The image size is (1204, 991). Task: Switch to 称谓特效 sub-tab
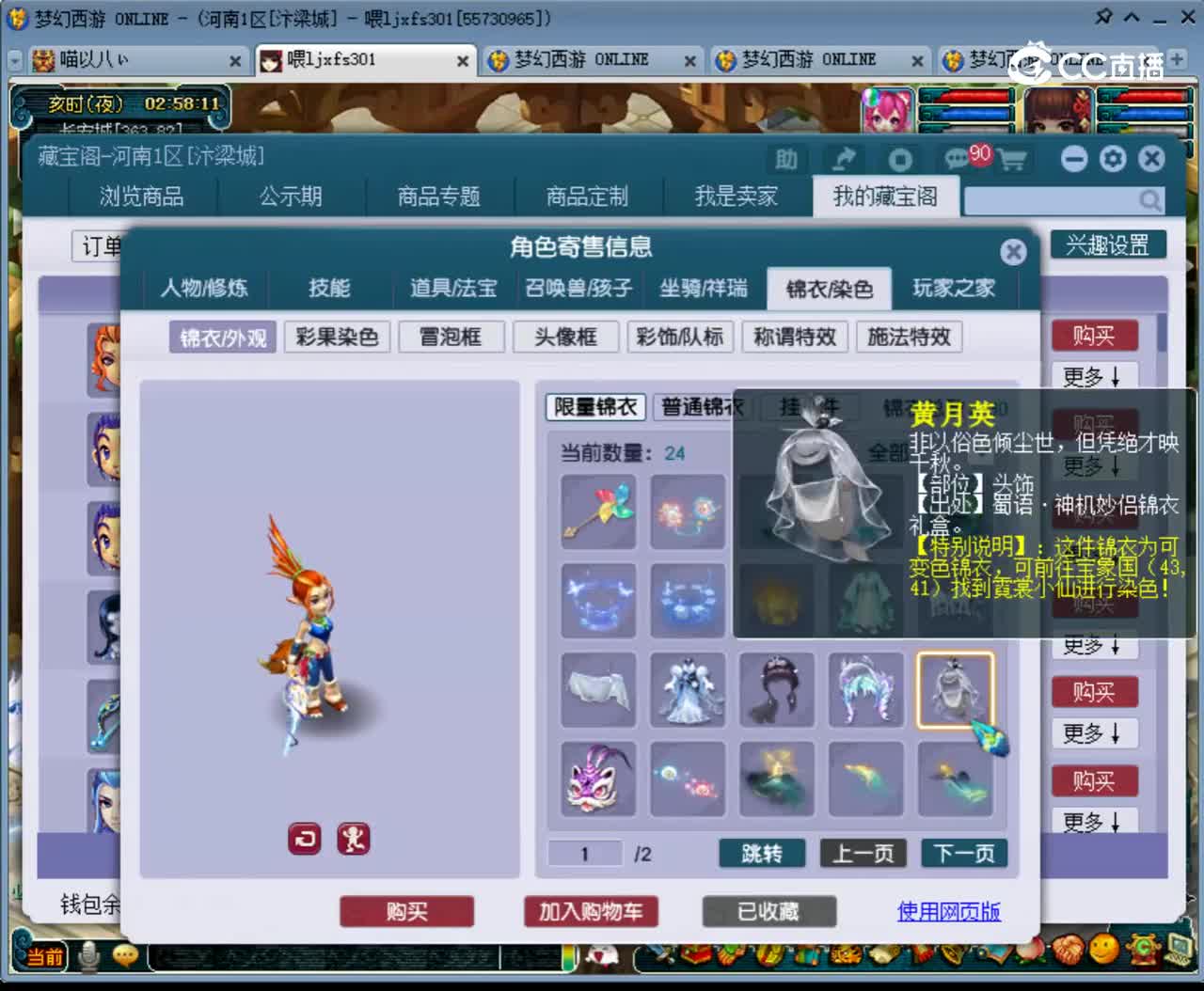[x=795, y=337]
